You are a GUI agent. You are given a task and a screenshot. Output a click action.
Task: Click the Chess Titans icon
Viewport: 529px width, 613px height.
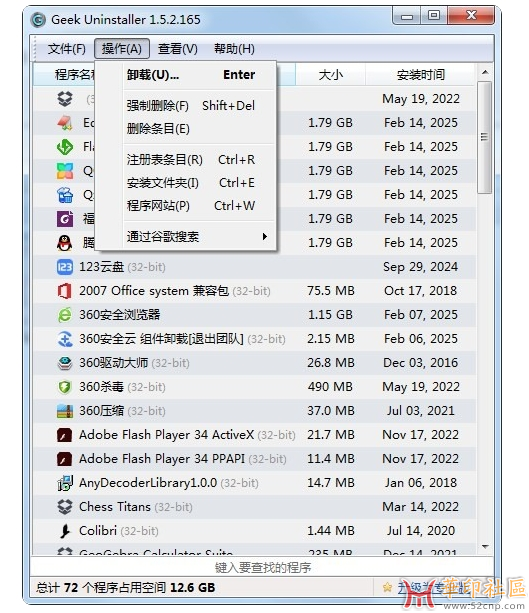point(65,507)
